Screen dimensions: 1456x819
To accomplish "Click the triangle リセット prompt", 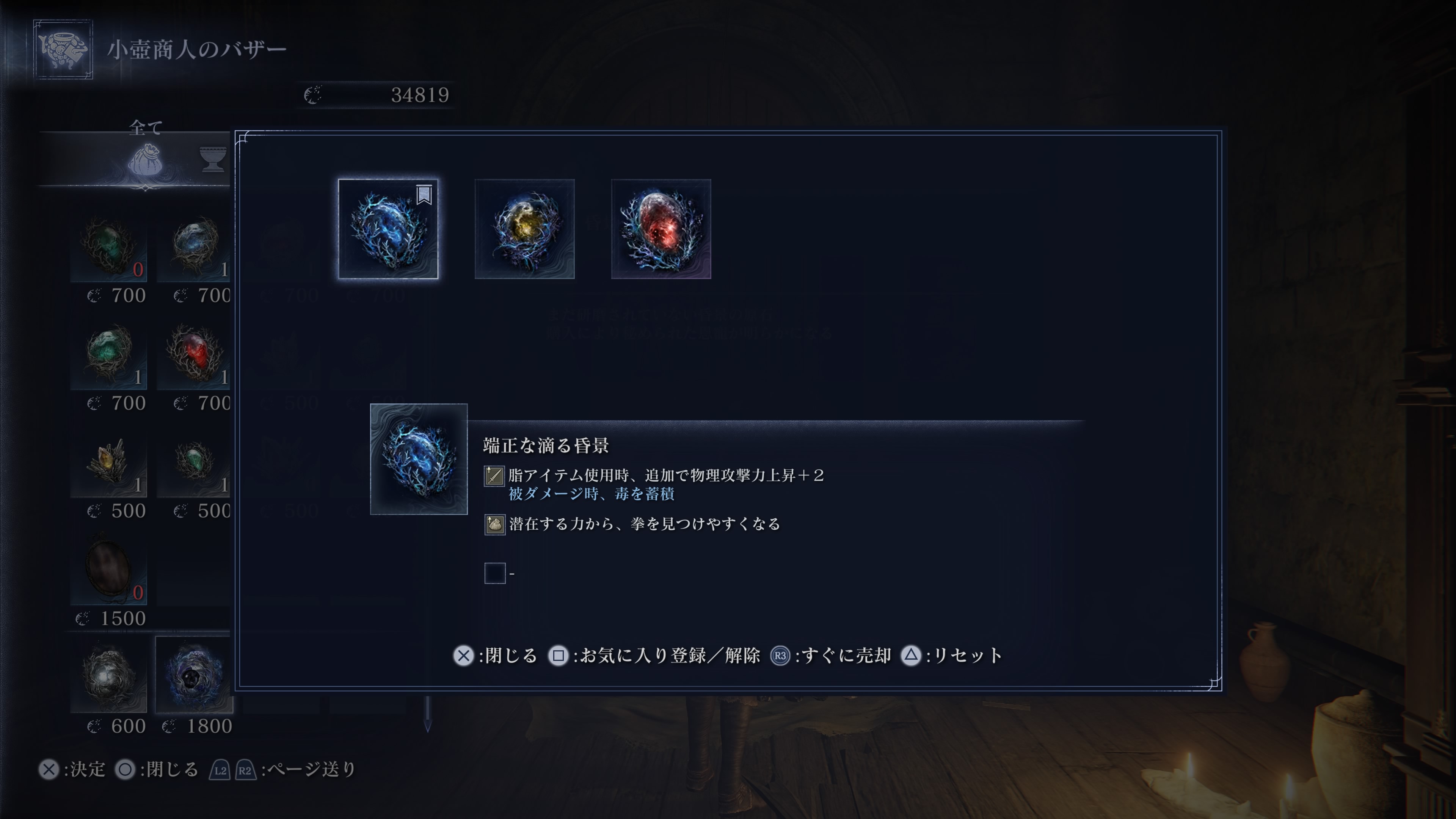I will coord(952,656).
